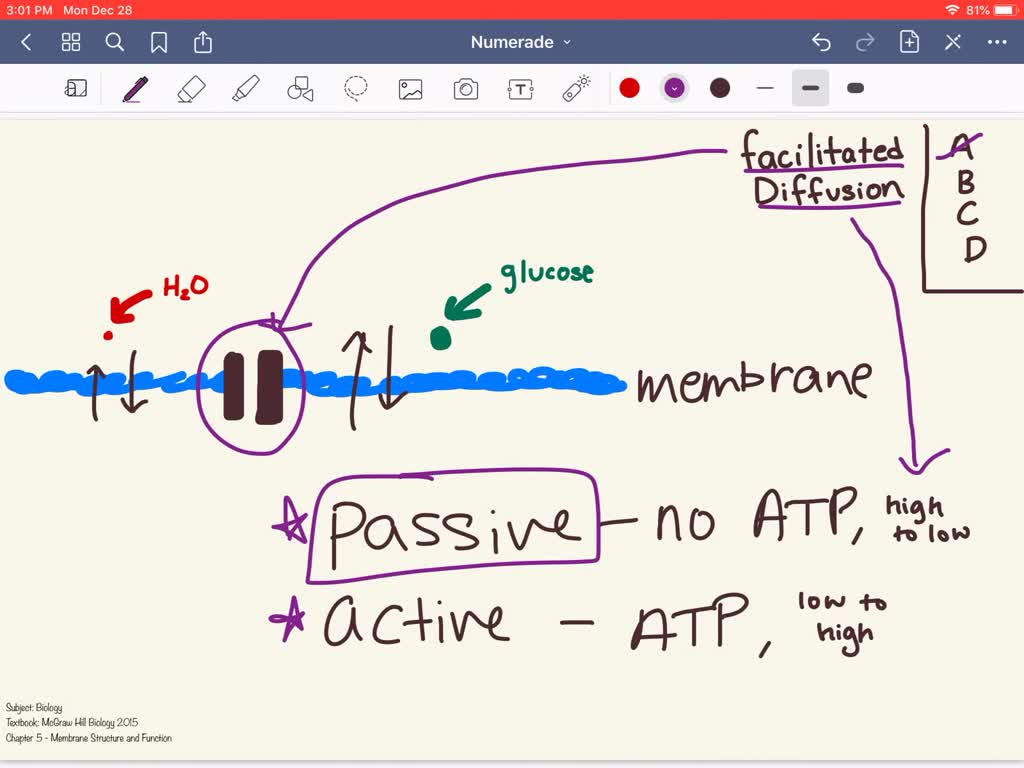Select the Eraser tool
This screenshot has width=1024, height=768.
[x=190, y=88]
